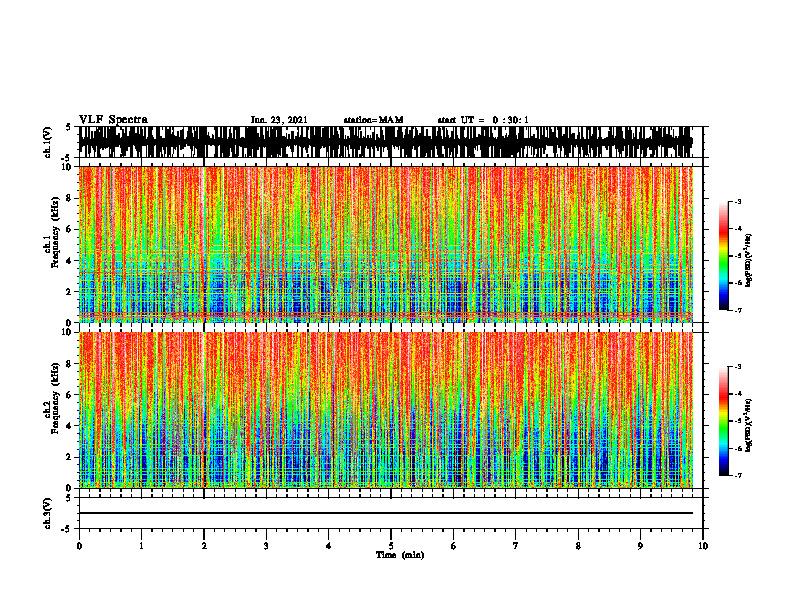
Task: Click the "-3" label on ch.2 colorbar
Action: [x=738, y=367]
